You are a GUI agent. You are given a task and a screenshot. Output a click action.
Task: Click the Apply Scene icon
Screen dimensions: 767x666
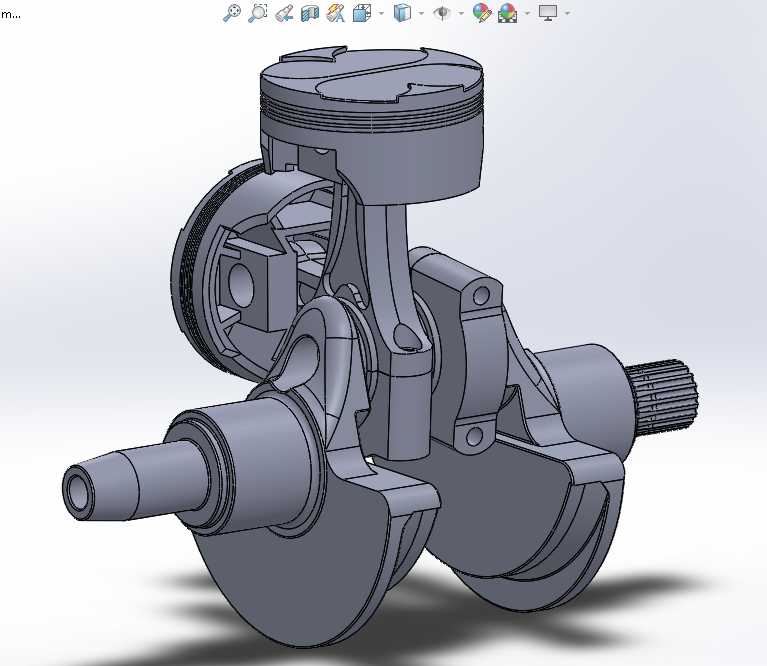pos(508,13)
